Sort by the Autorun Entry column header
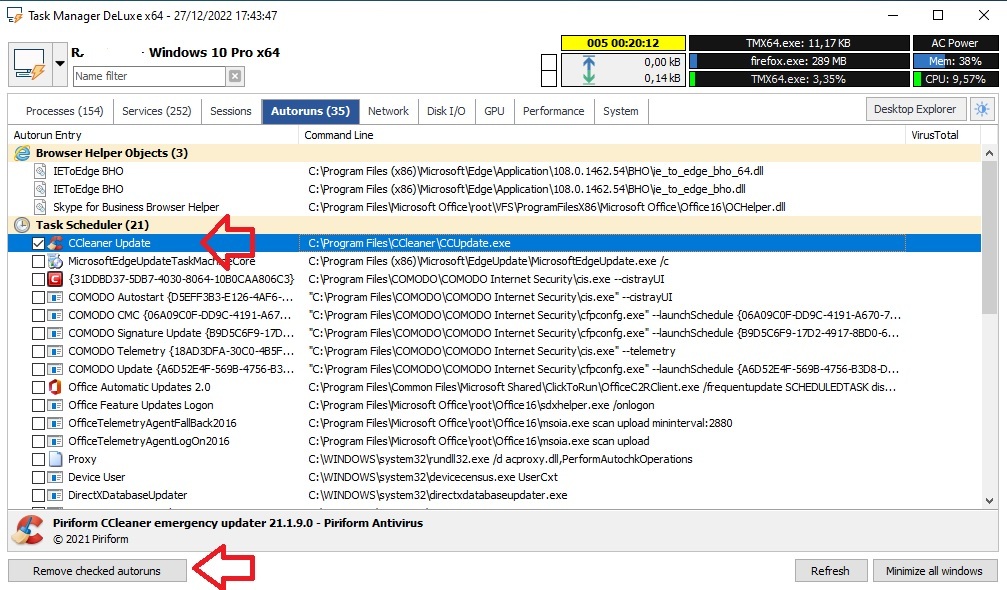Image resolution: width=1007 pixels, height=590 pixels. click(153, 135)
